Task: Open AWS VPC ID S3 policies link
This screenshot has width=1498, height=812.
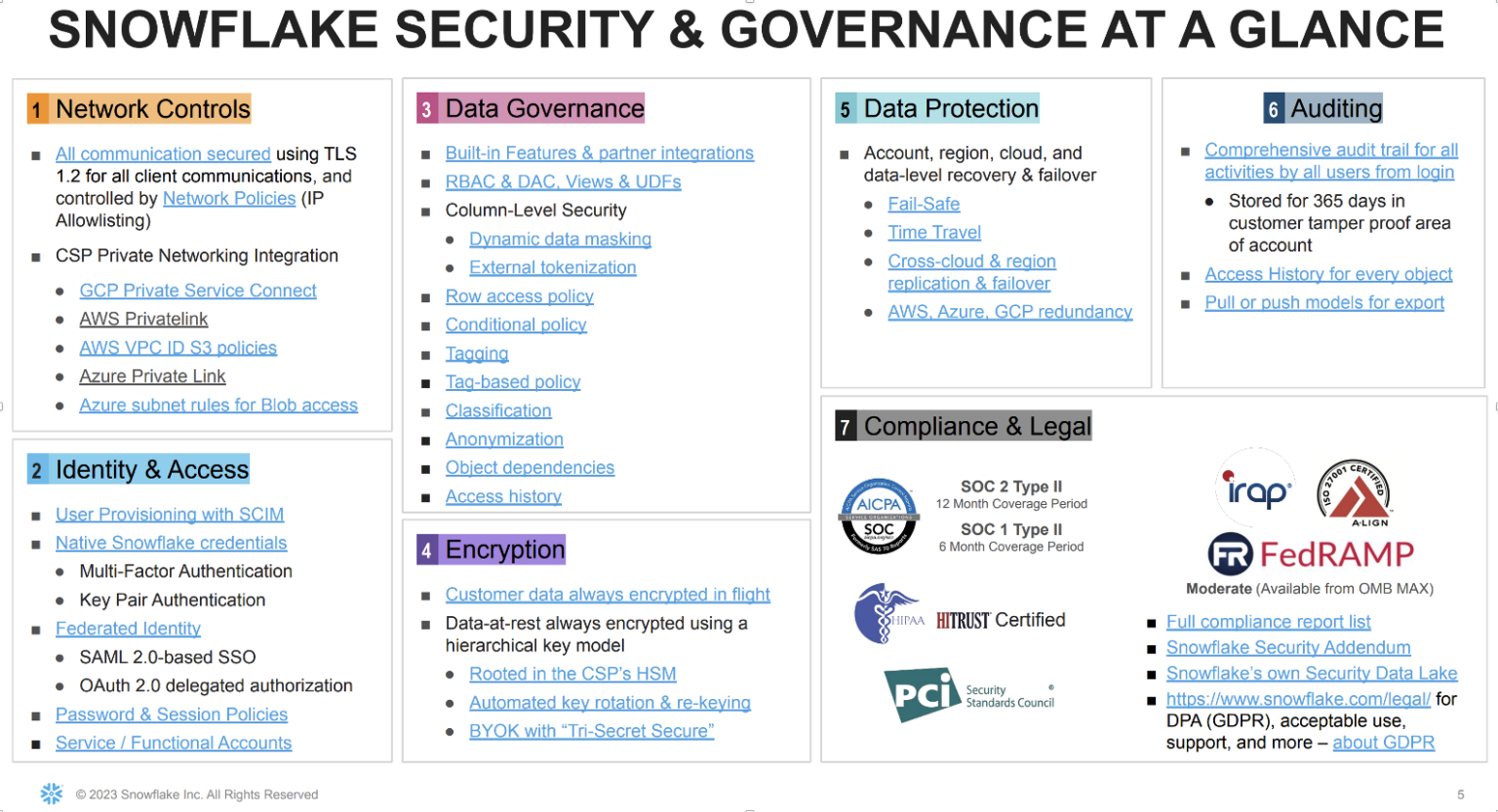Action: (178, 348)
